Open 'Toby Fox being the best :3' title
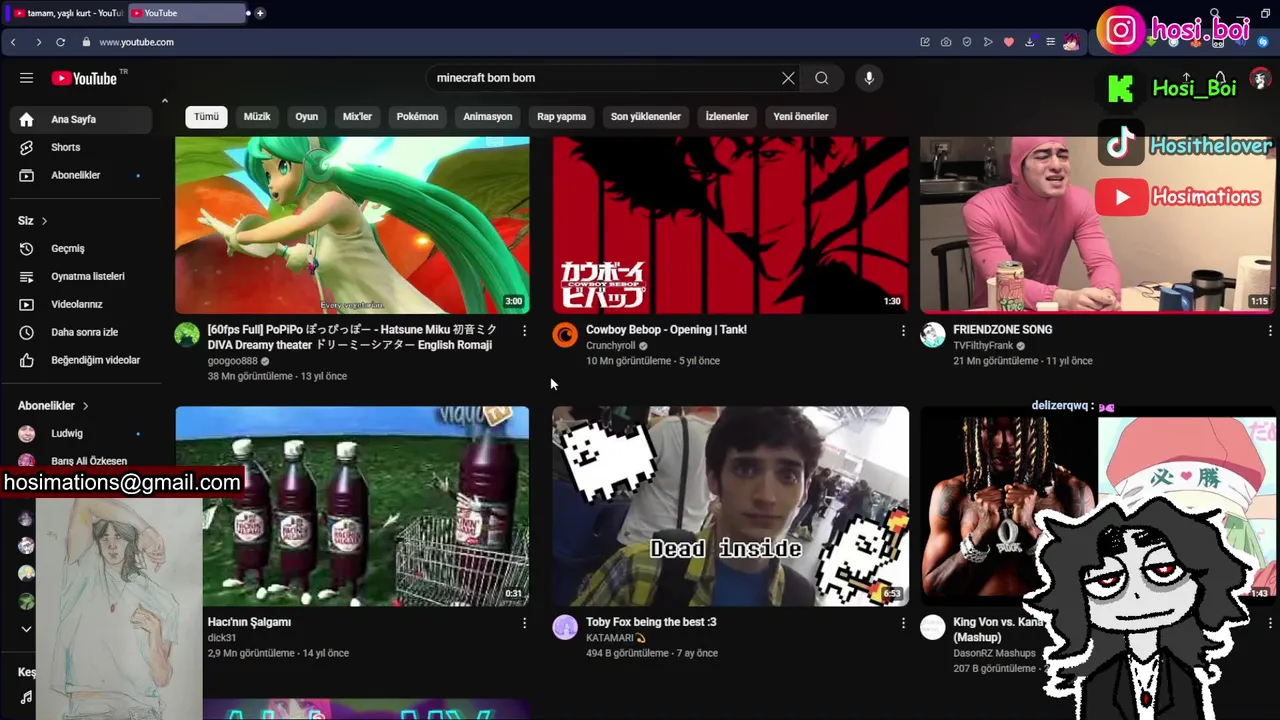1280x720 pixels. tap(651, 622)
